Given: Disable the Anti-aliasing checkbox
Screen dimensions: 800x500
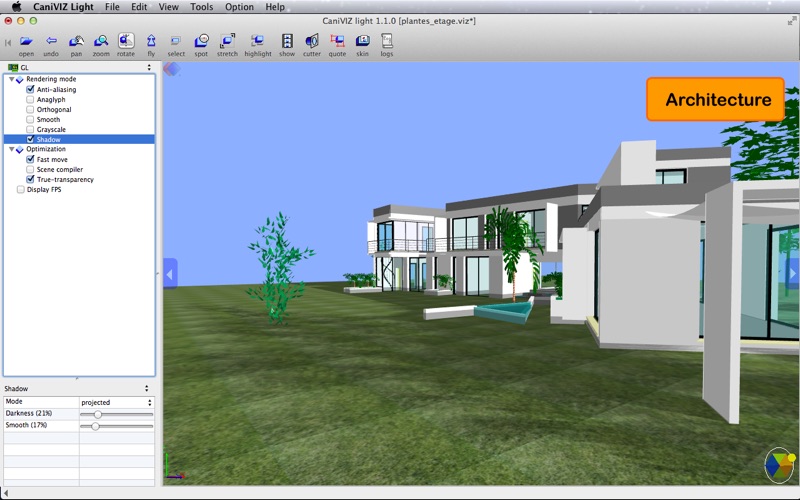Looking at the screenshot, I should point(30,89).
